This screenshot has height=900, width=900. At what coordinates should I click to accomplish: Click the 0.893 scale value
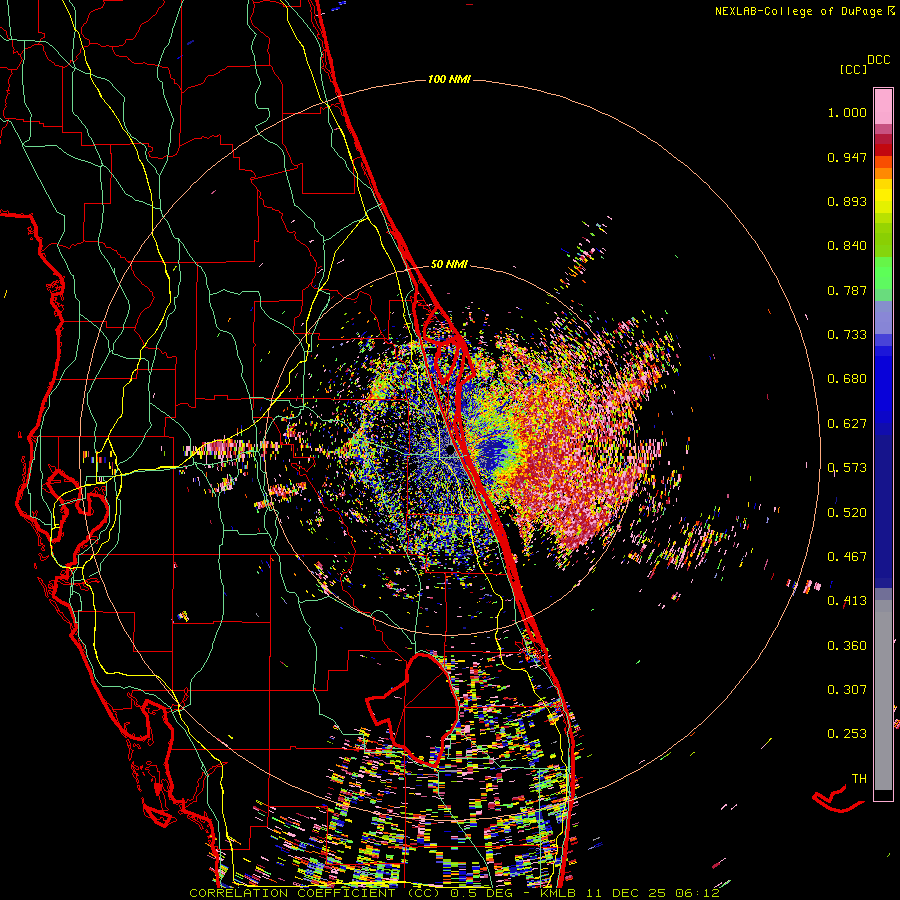[x=847, y=201]
